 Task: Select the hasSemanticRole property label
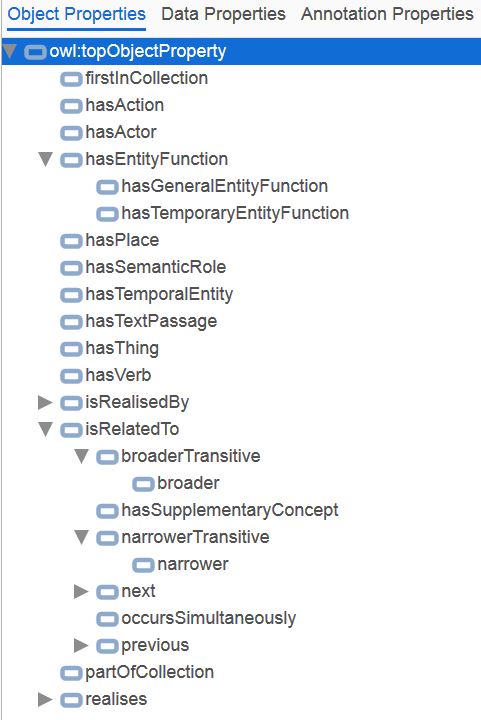tap(156, 267)
